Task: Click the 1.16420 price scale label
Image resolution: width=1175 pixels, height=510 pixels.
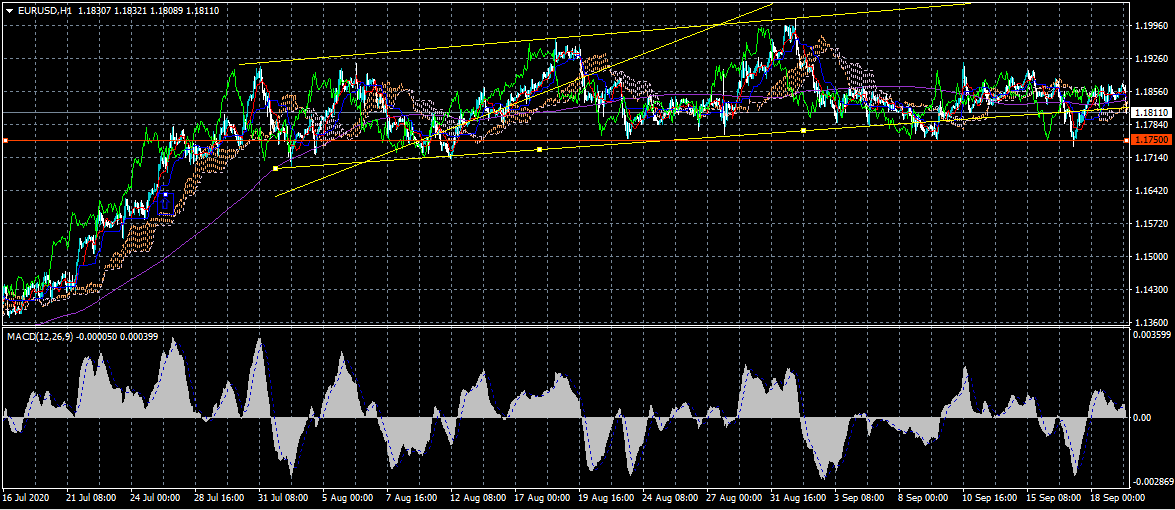Action: [1152, 190]
